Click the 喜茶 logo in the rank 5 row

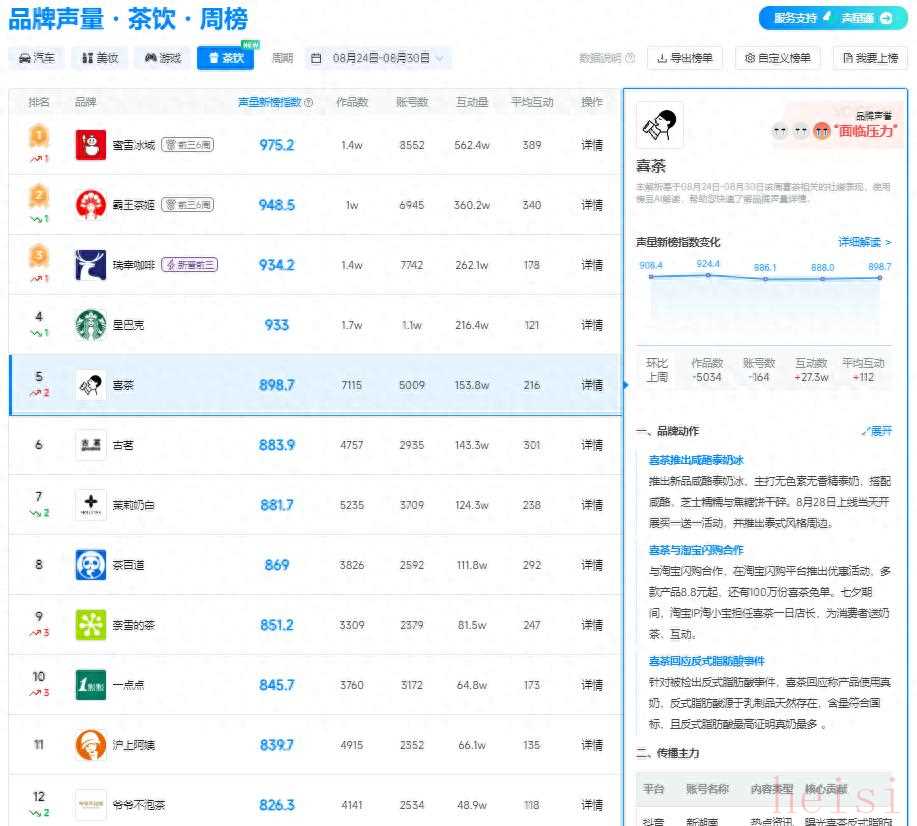(x=91, y=385)
